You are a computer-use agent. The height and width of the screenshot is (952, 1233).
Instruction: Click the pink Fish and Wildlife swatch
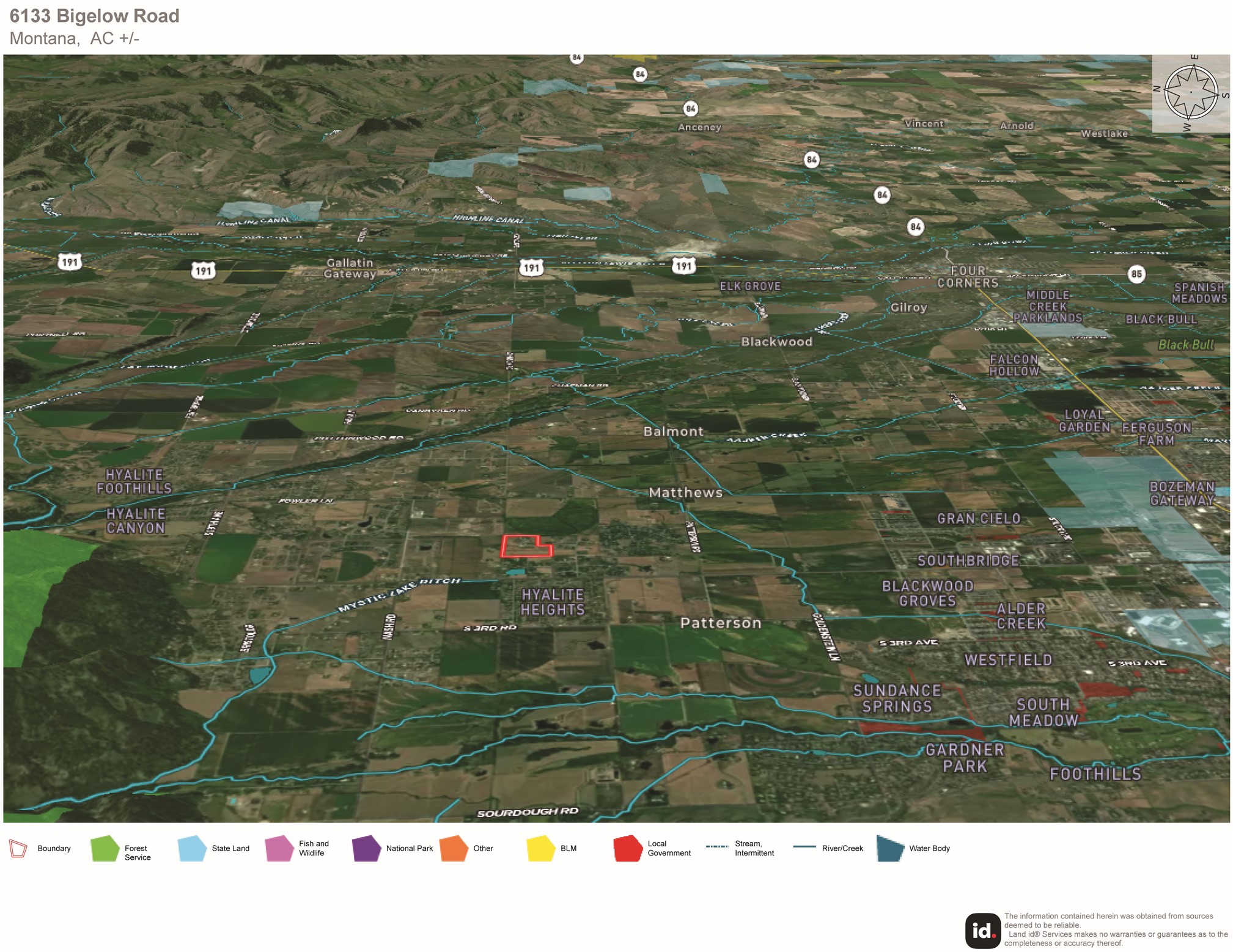279,848
